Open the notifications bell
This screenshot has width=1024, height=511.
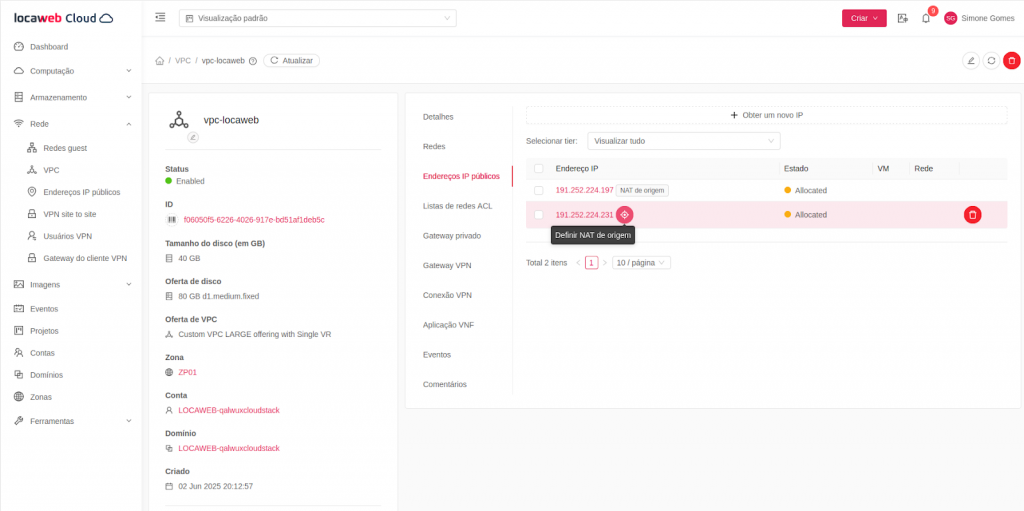925,18
